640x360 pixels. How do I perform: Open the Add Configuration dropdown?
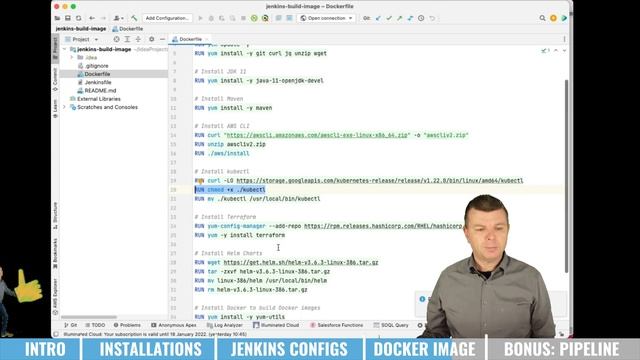(x=167, y=18)
